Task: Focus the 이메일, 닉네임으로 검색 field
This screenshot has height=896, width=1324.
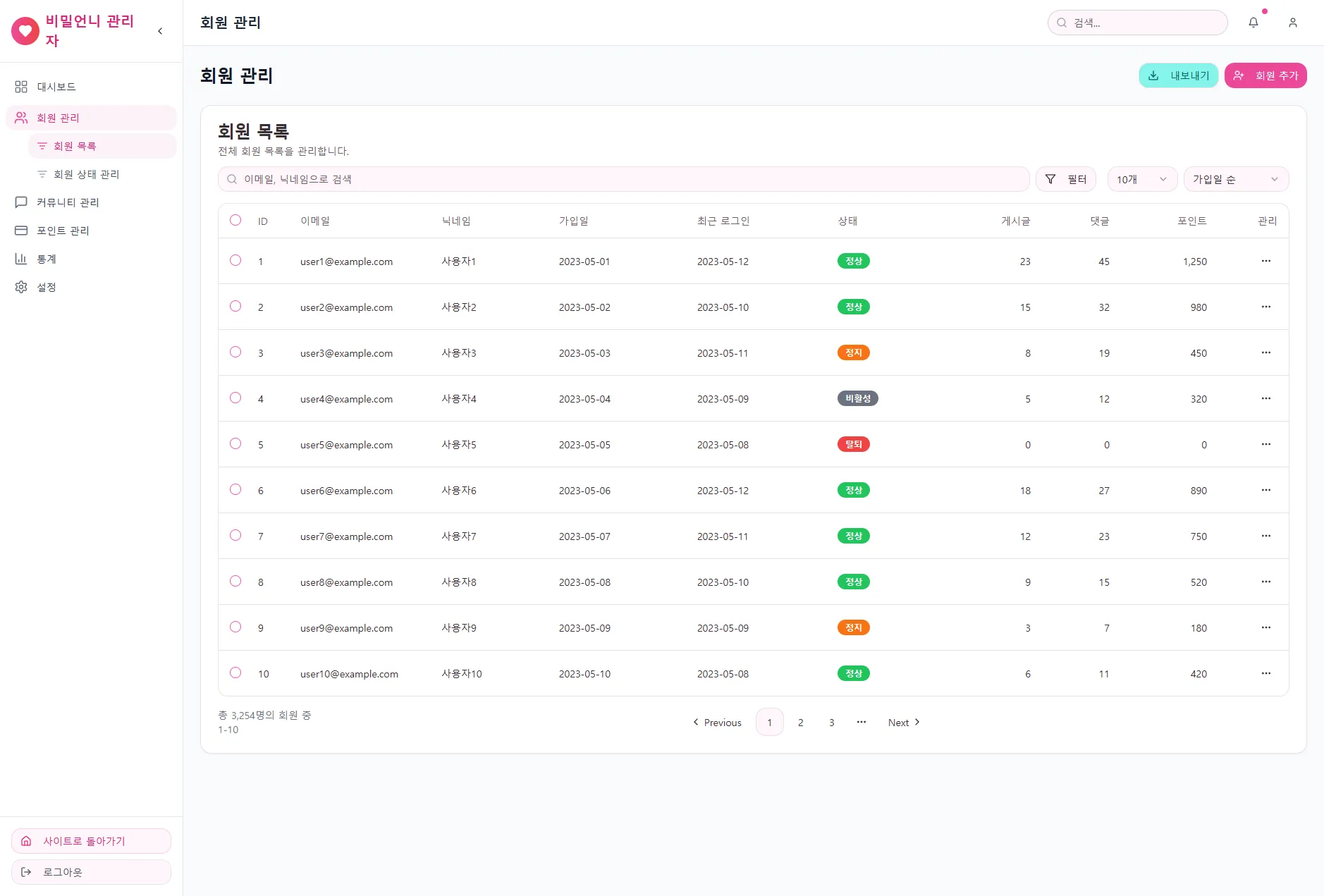Action: click(x=623, y=179)
